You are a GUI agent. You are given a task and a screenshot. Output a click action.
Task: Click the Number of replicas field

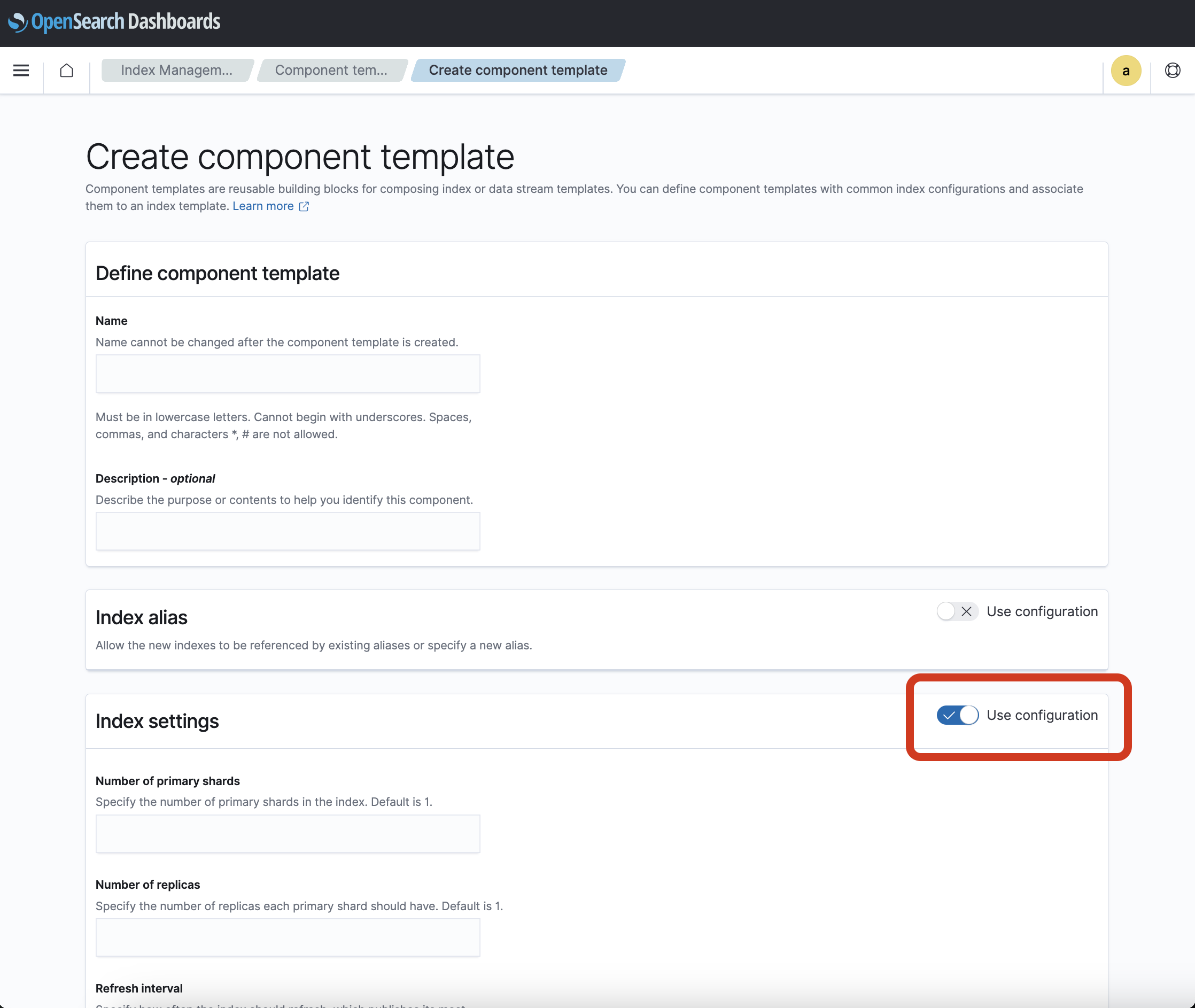[288, 937]
